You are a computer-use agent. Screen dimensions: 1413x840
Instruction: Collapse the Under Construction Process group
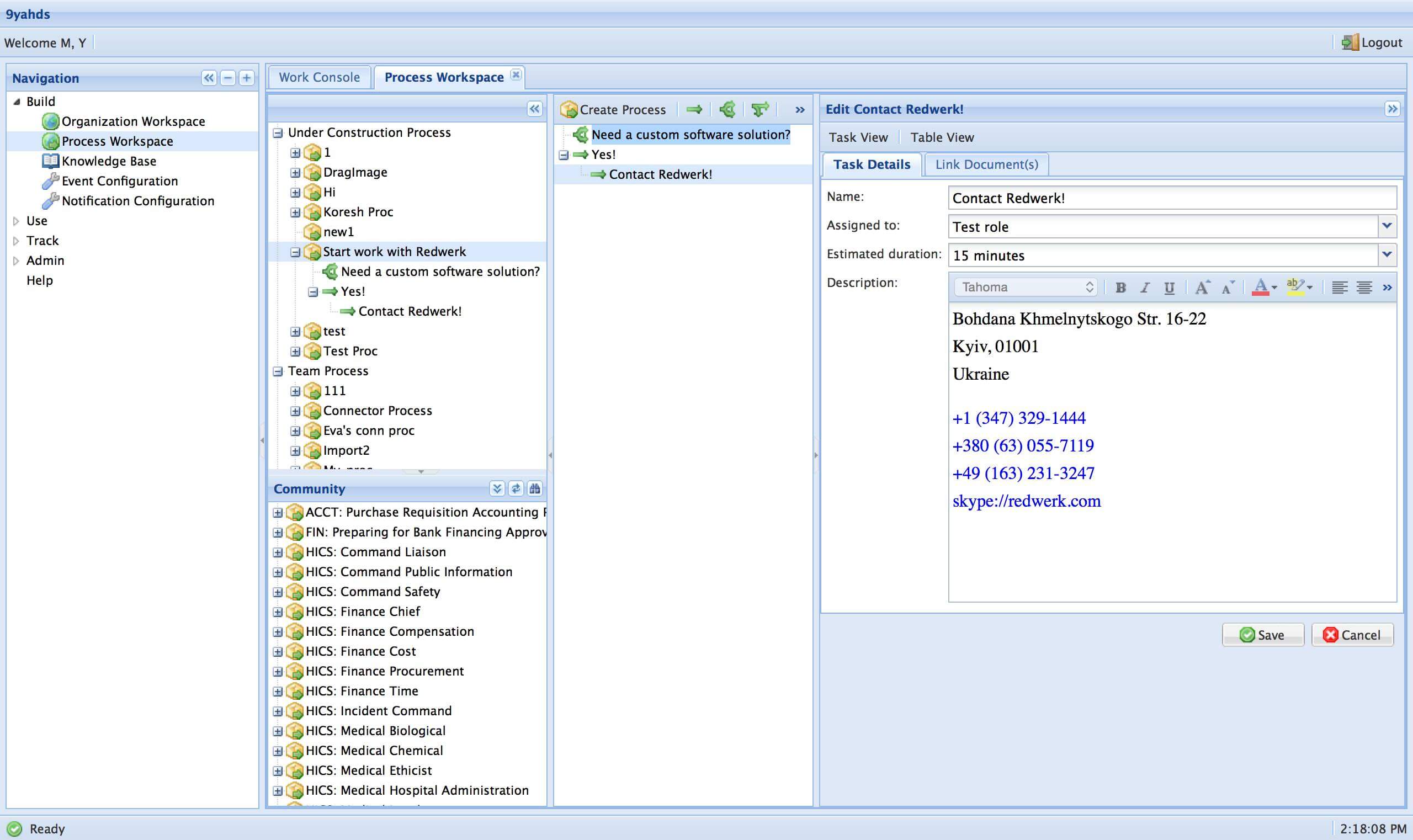[x=278, y=133]
